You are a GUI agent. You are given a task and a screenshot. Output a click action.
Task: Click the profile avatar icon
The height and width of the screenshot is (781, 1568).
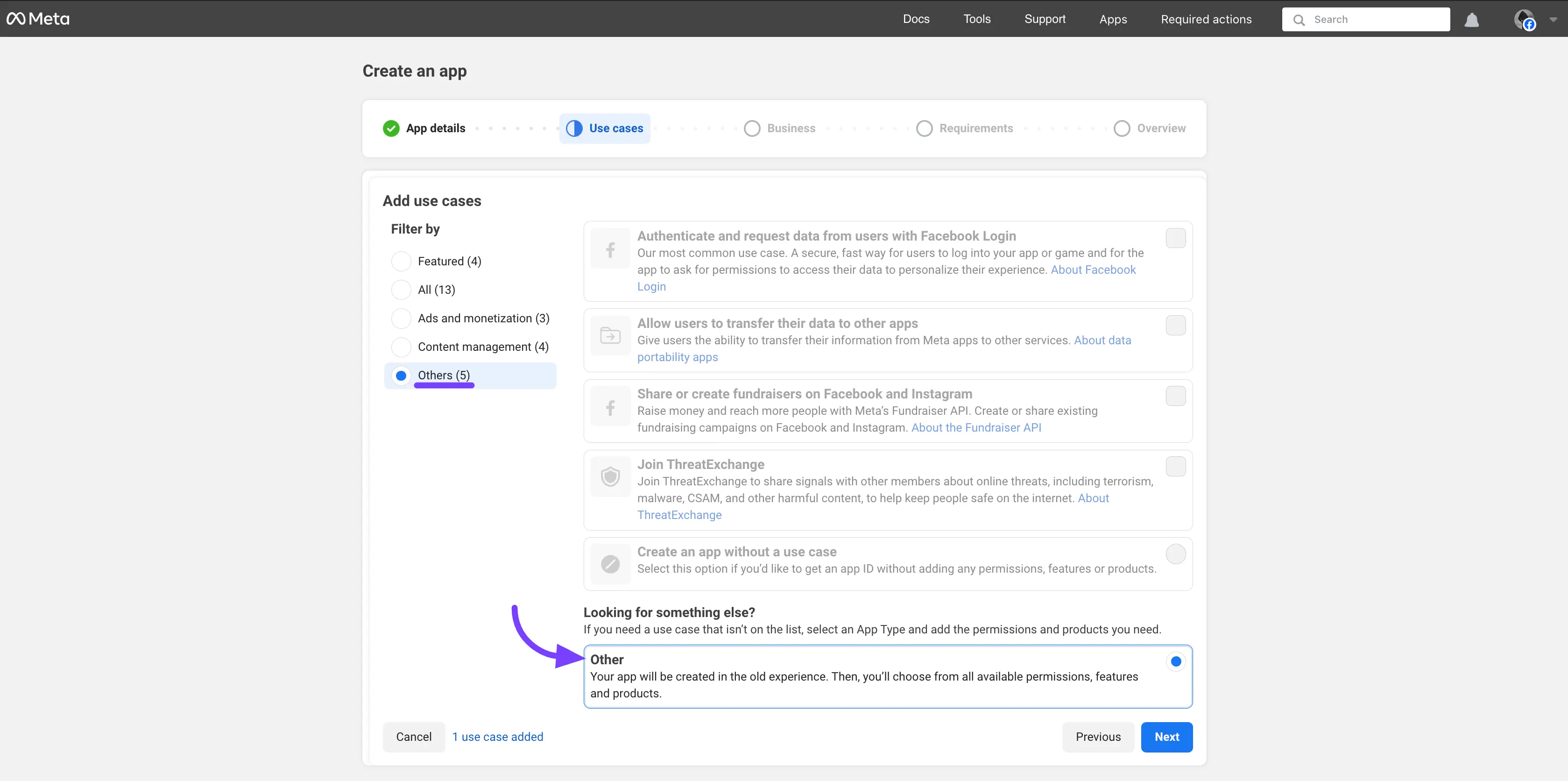(1524, 20)
